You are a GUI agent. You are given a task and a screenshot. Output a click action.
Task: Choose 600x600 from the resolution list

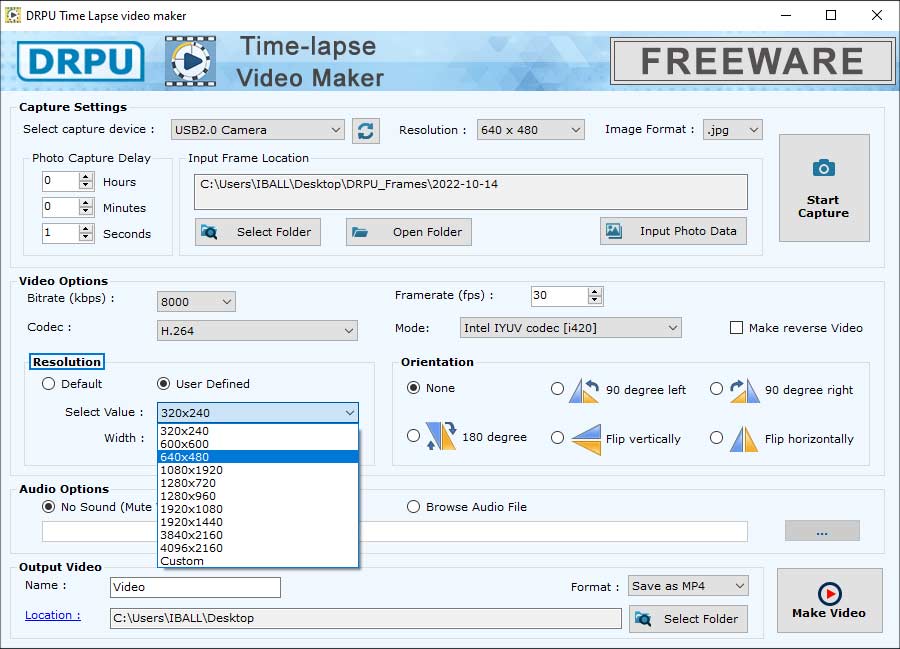point(258,444)
